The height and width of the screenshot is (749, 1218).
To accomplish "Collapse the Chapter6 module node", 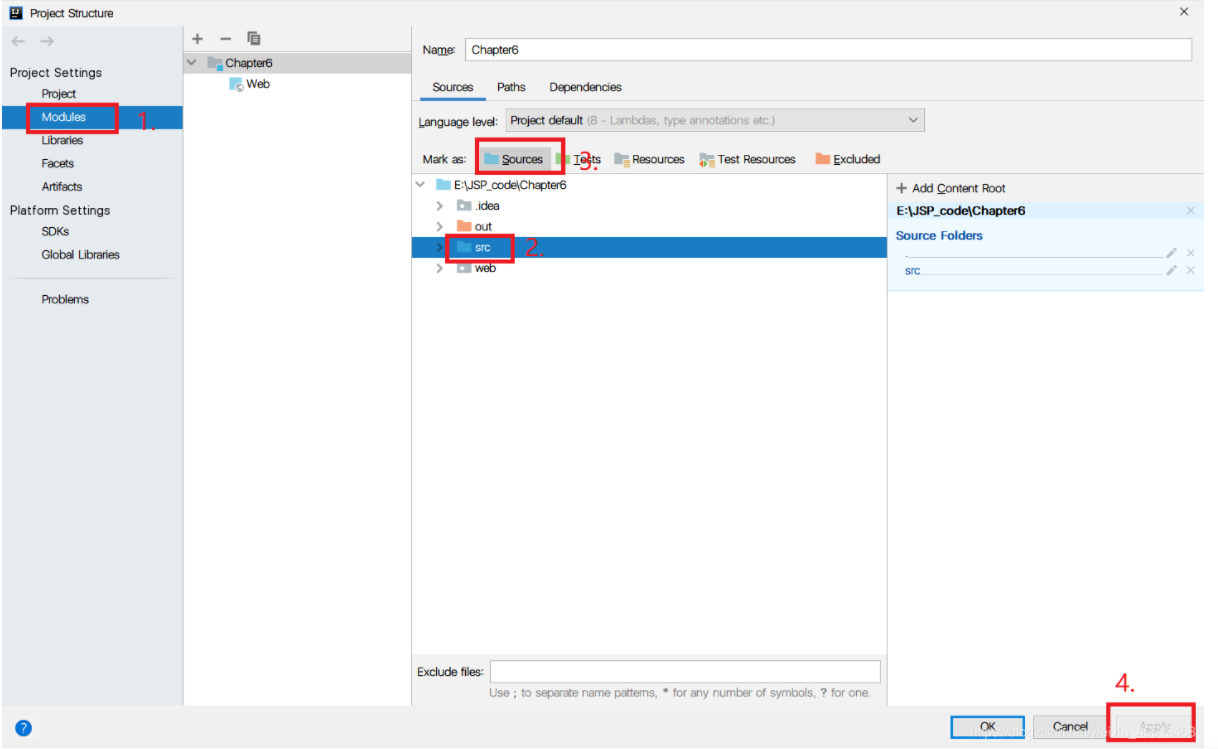I will (192, 63).
